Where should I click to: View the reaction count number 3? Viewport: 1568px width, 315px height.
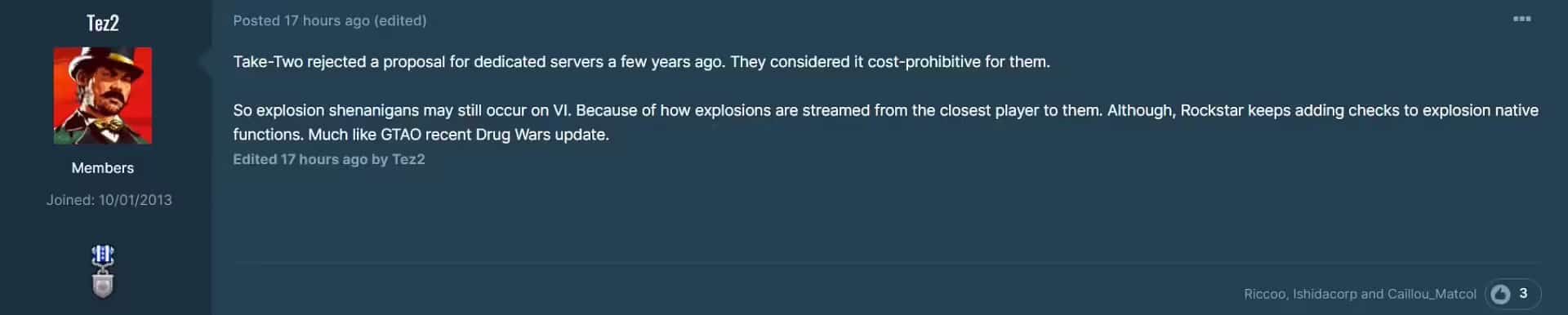(x=1523, y=294)
